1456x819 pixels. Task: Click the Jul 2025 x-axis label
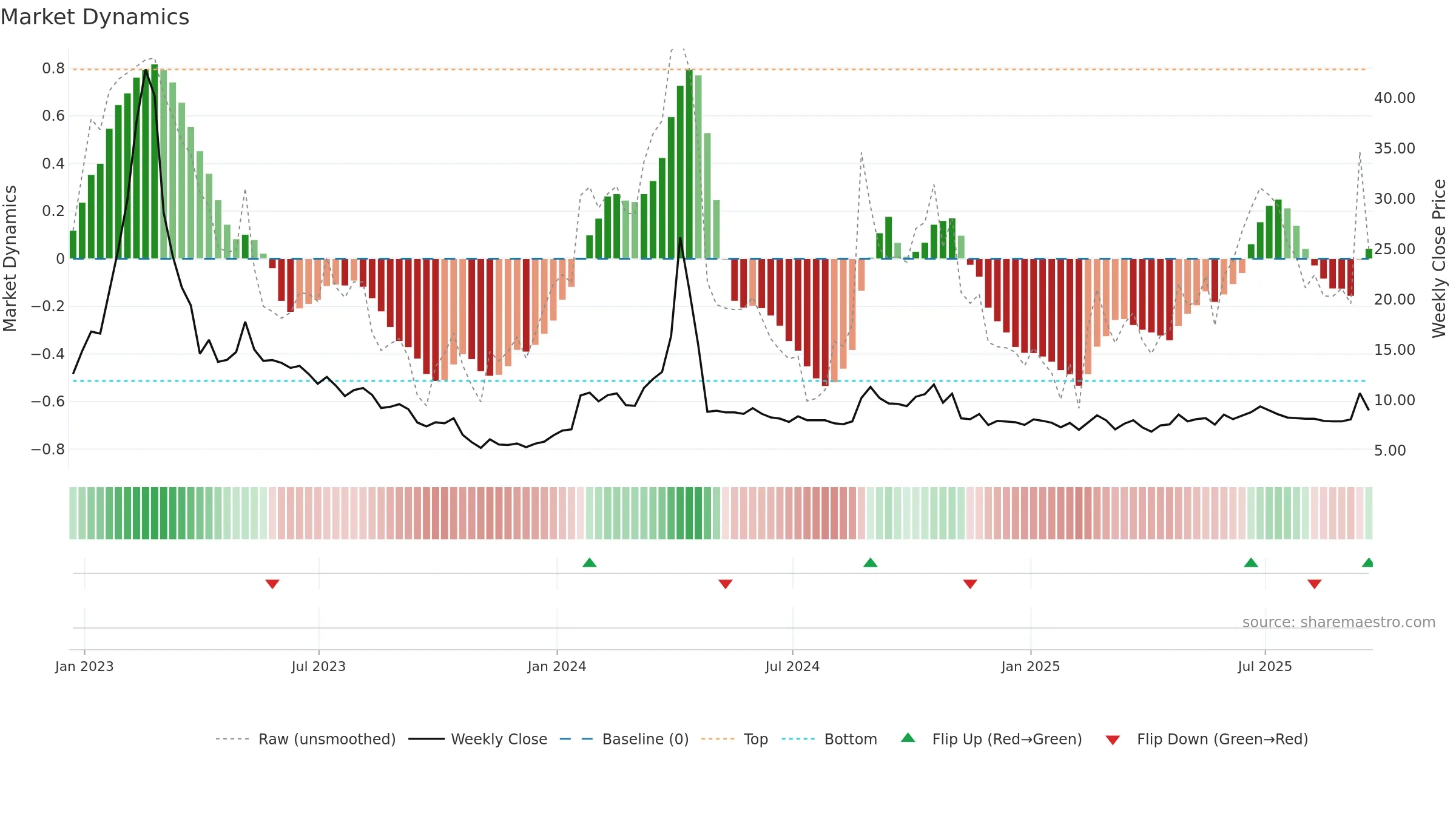1265,666
